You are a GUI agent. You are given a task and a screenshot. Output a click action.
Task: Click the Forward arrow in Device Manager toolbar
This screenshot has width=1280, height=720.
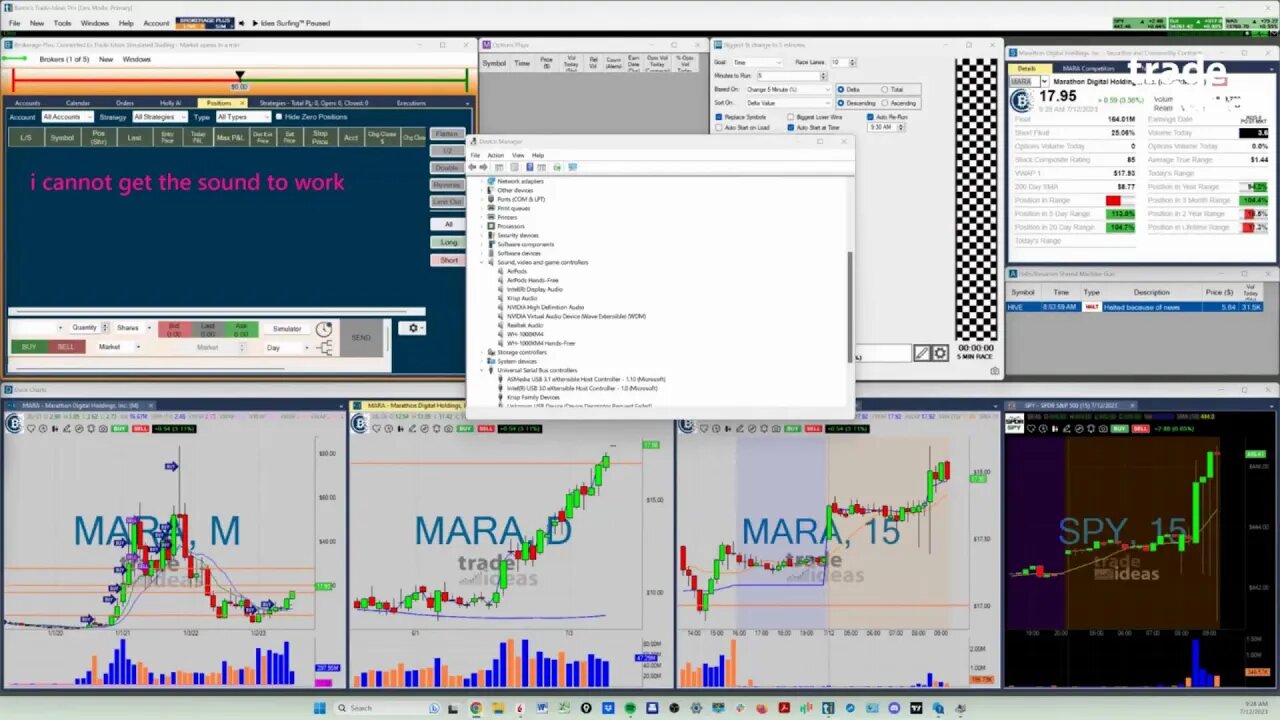484,167
